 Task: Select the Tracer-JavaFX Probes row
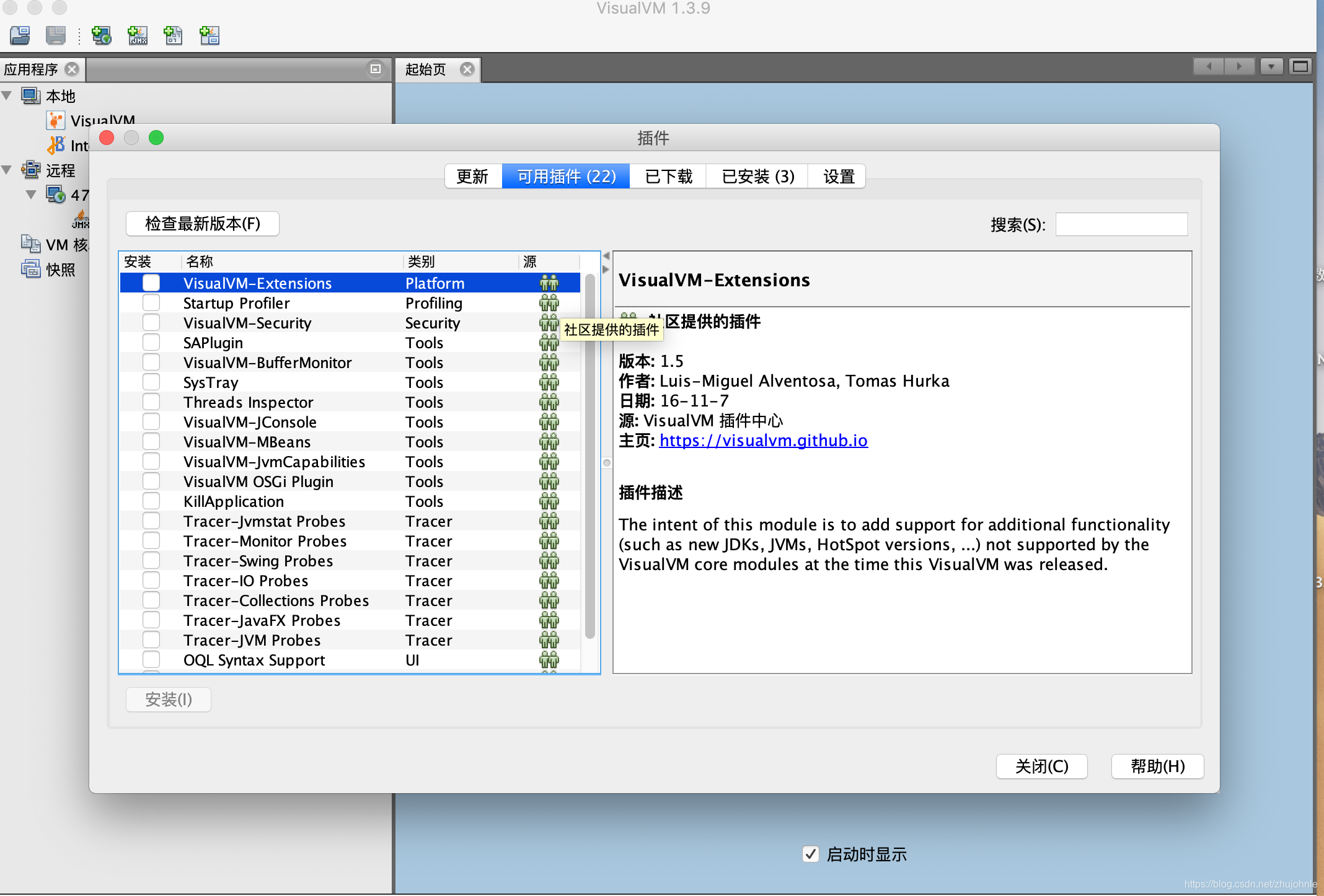350,620
